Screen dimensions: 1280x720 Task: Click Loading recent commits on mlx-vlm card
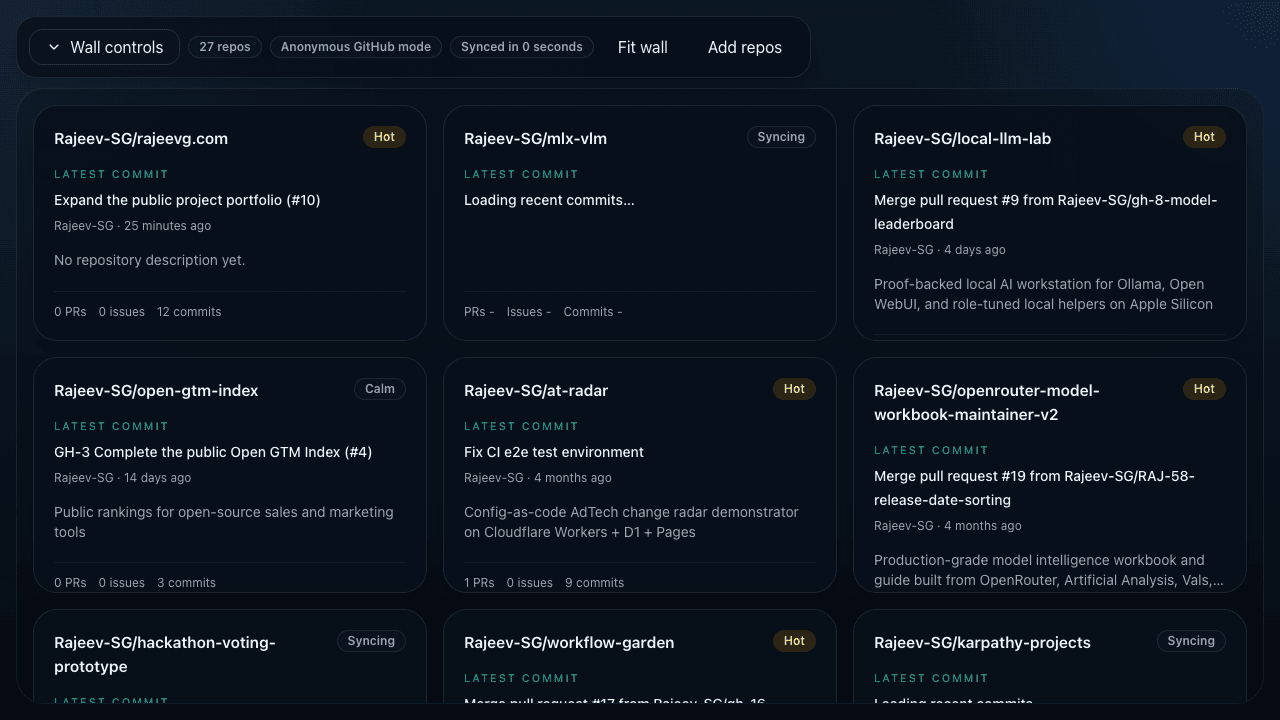549,200
